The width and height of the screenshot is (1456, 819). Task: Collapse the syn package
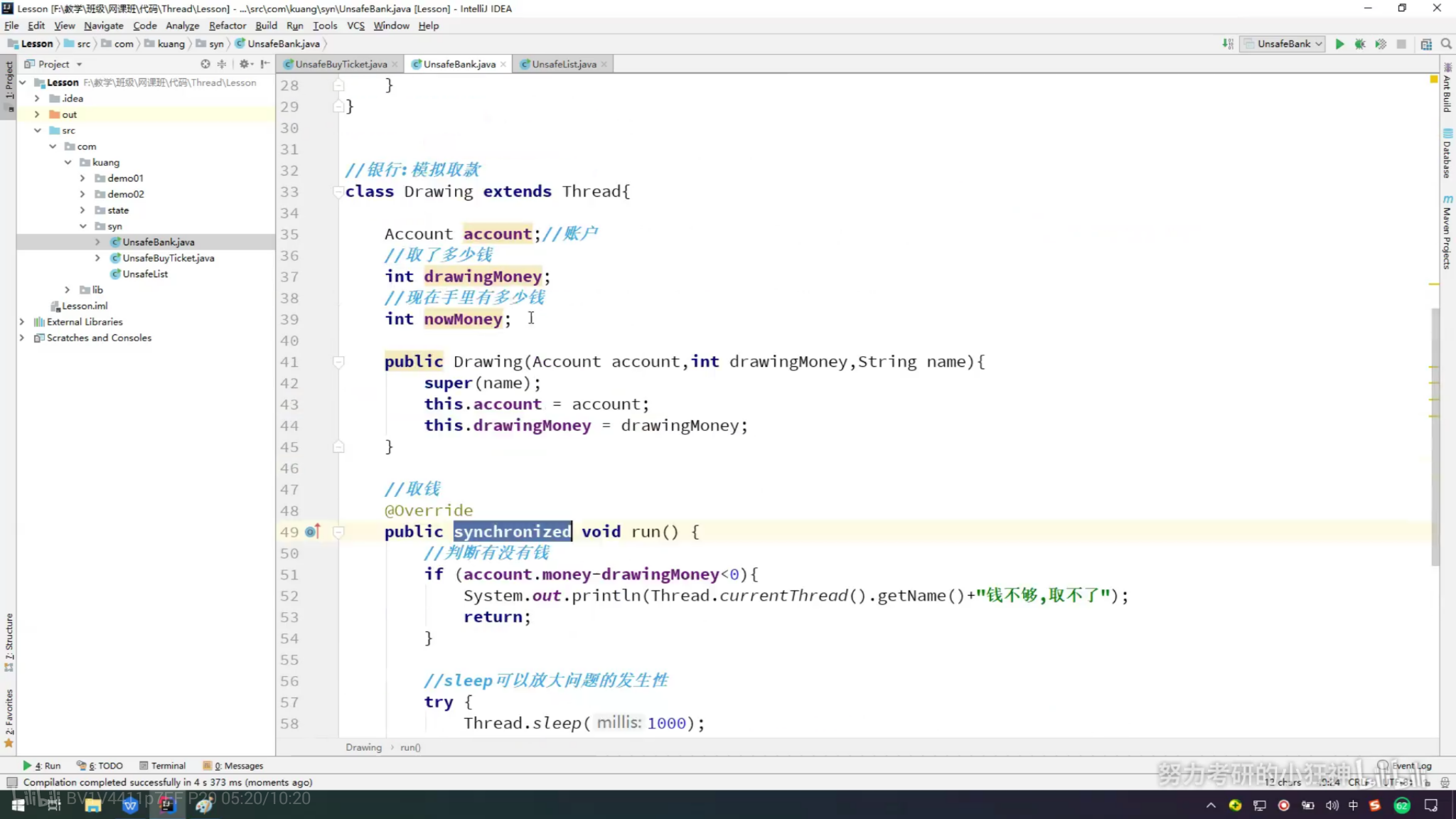(82, 226)
